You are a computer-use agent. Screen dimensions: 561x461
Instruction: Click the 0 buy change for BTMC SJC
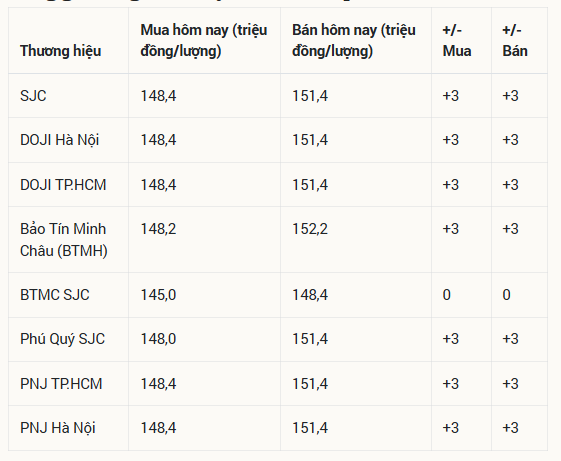click(x=447, y=295)
